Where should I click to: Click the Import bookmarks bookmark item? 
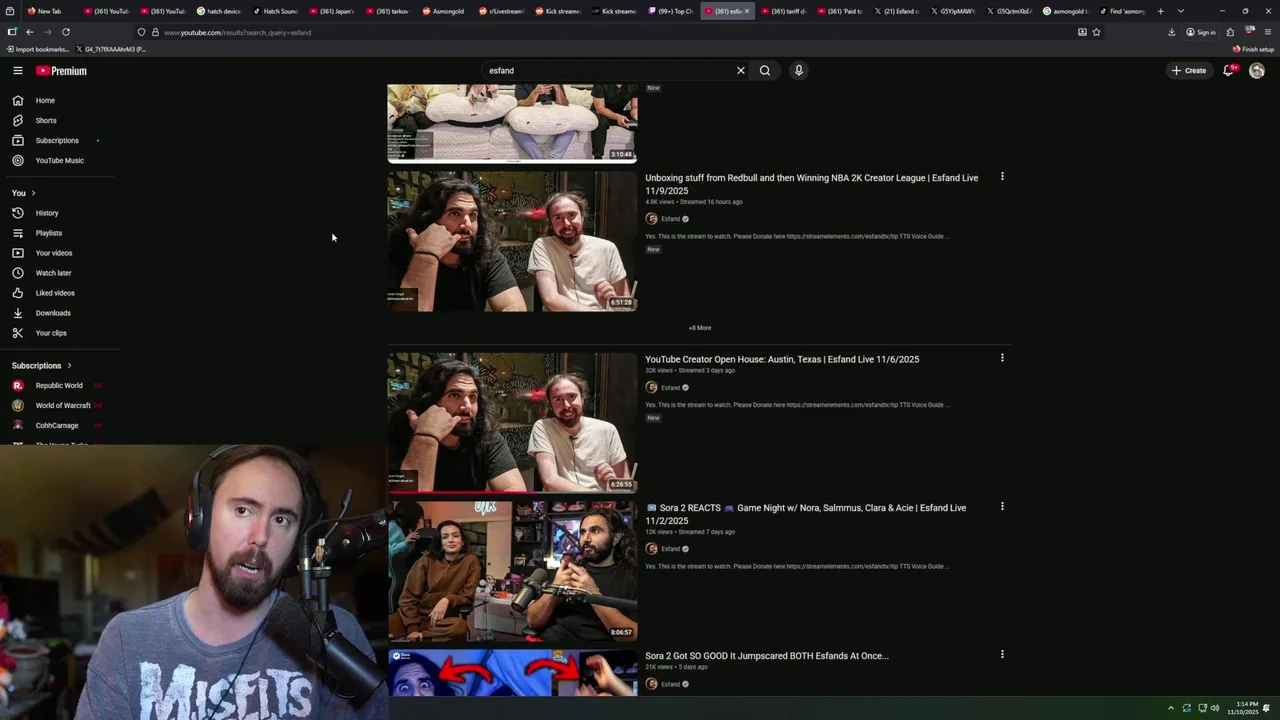38,49
